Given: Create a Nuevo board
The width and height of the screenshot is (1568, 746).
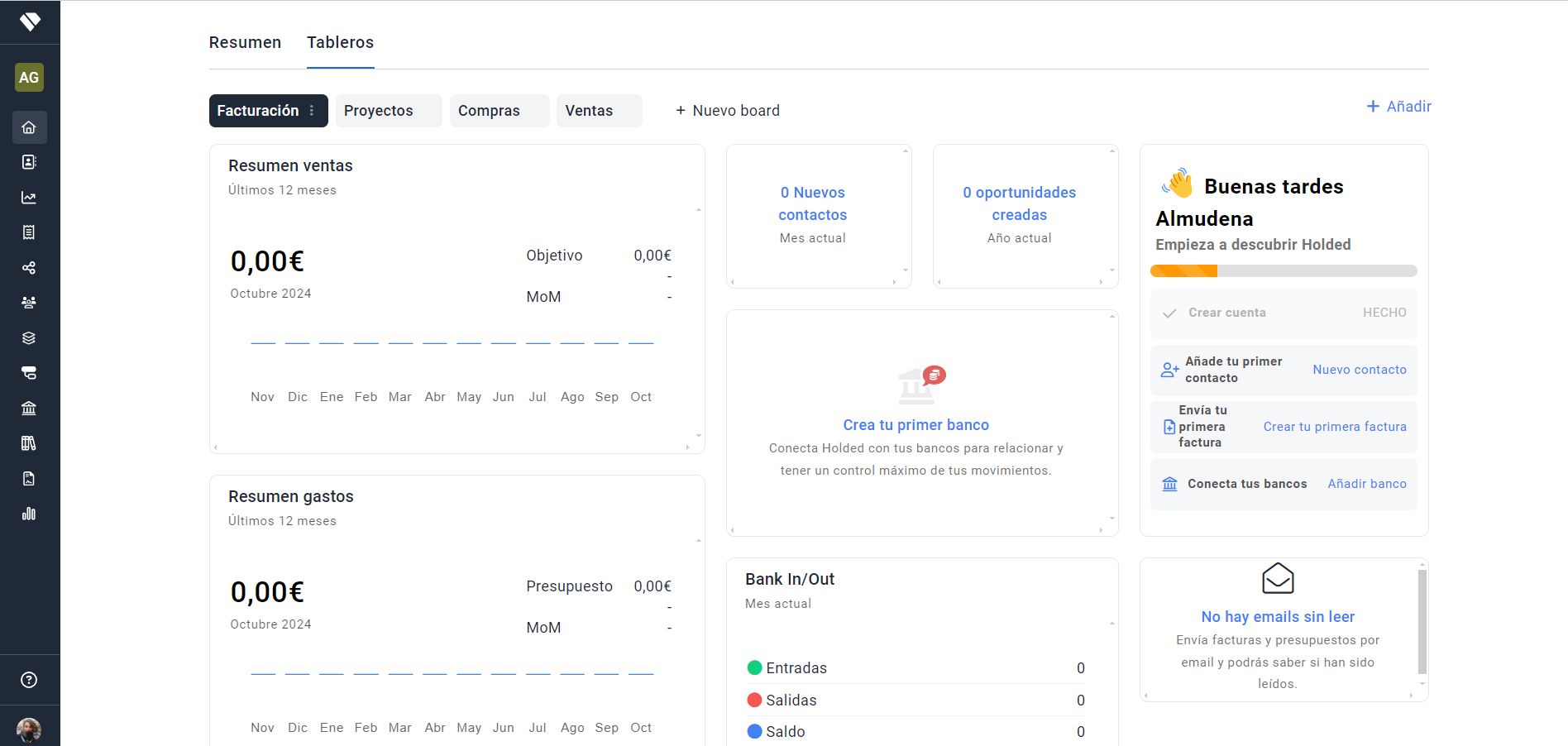Looking at the screenshot, I should tap(727, 110).
